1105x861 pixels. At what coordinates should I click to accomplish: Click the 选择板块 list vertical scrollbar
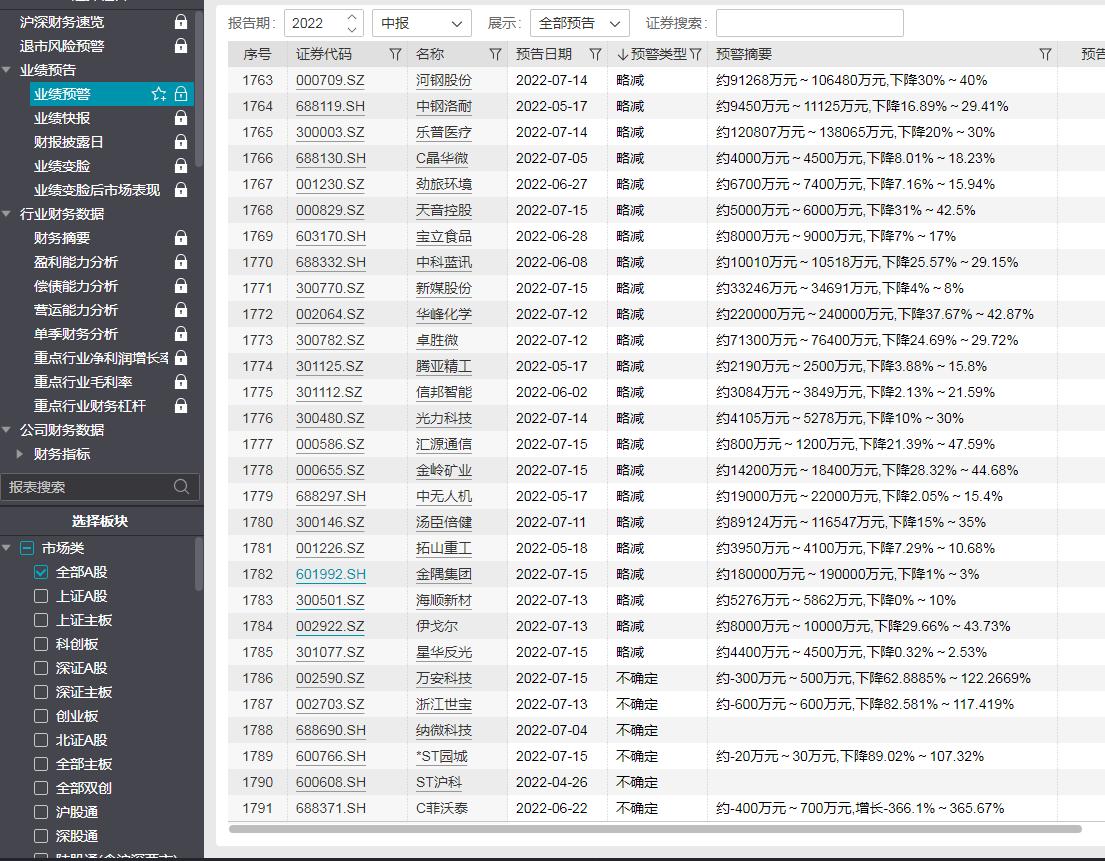(199, 564)
